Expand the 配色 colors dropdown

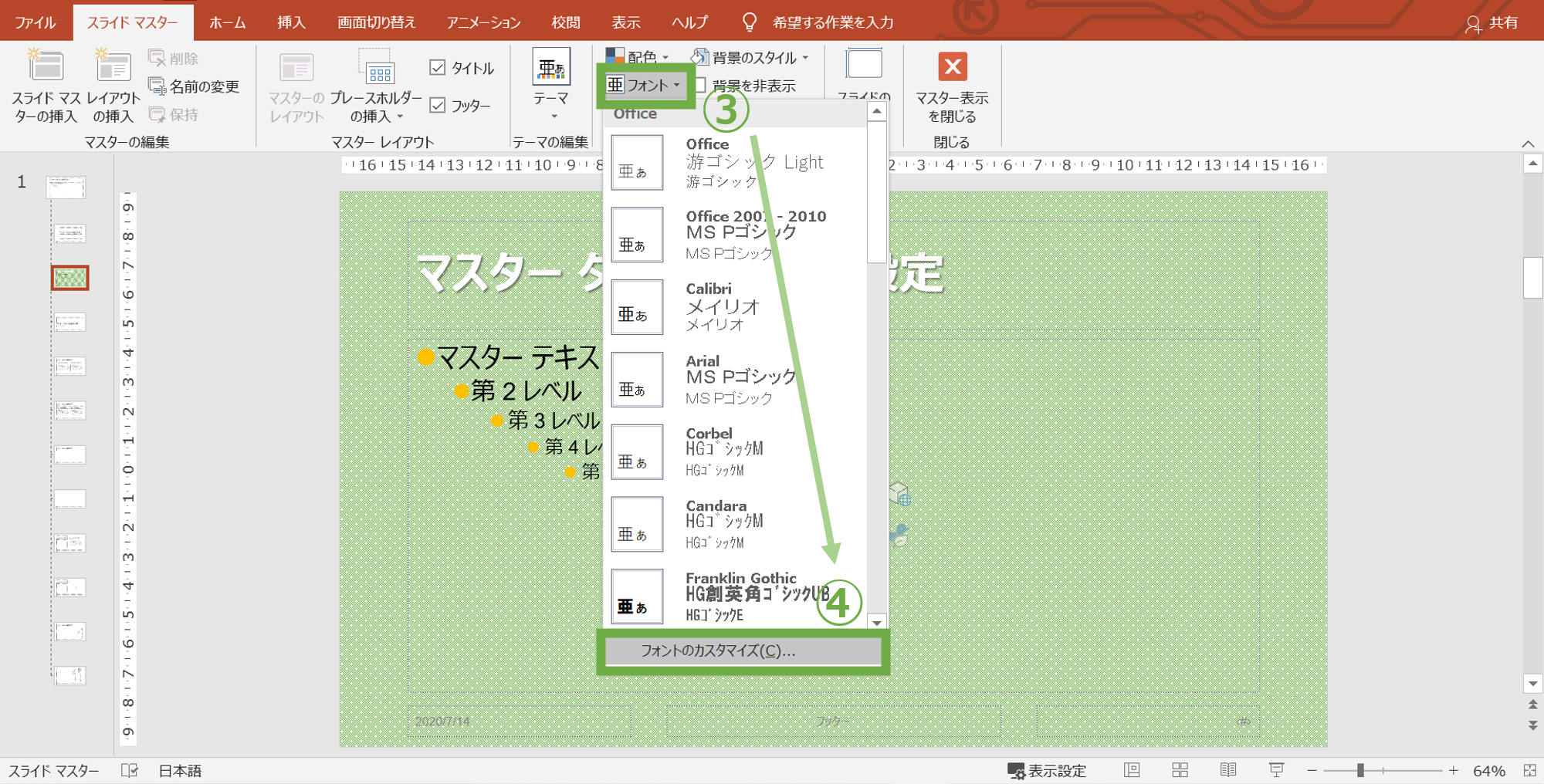638,57
